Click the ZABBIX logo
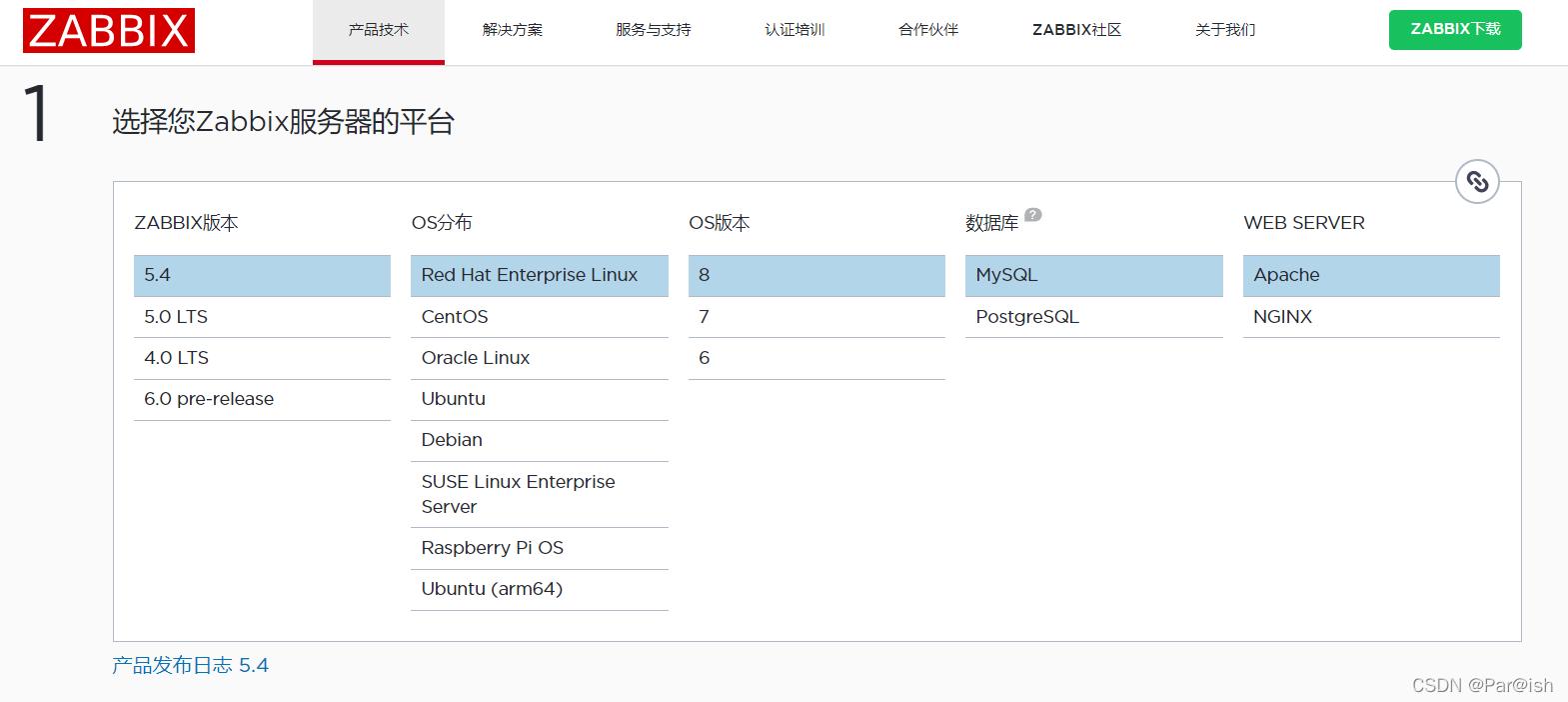 (x=108, y=30)
